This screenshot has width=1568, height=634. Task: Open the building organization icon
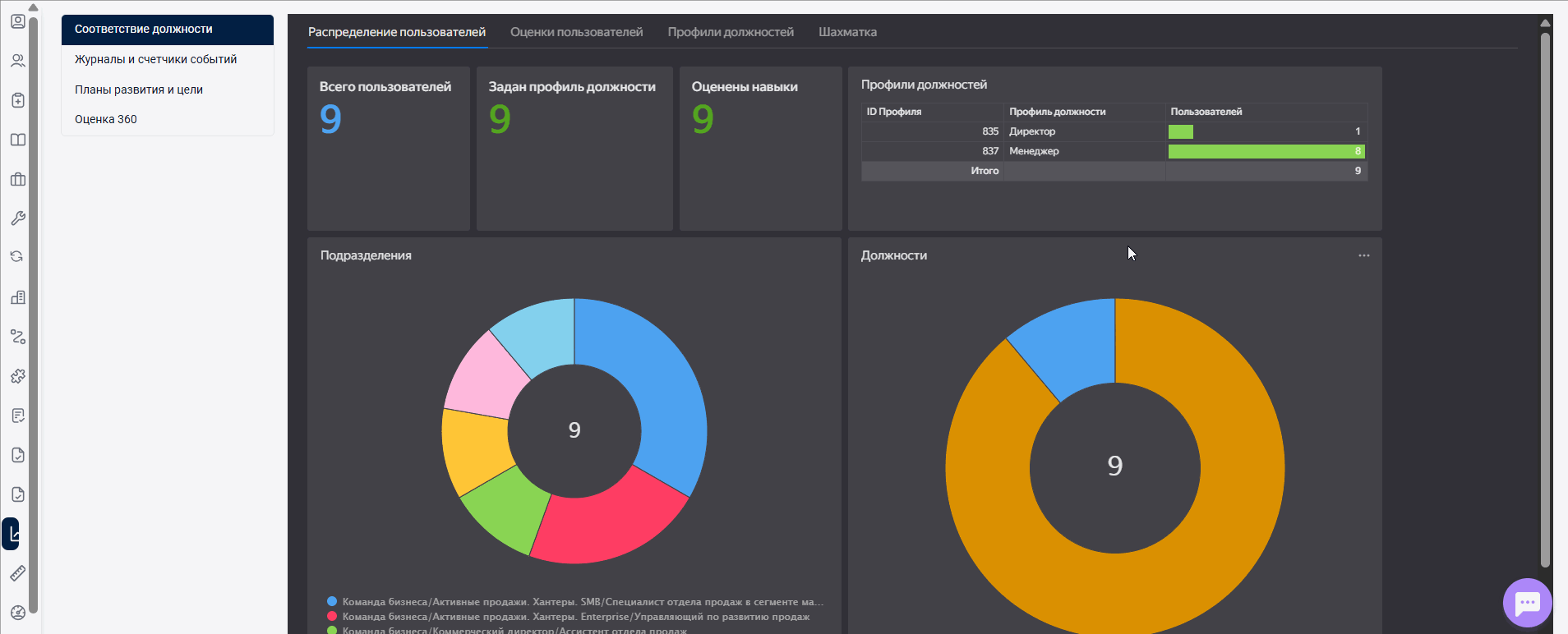17,297
